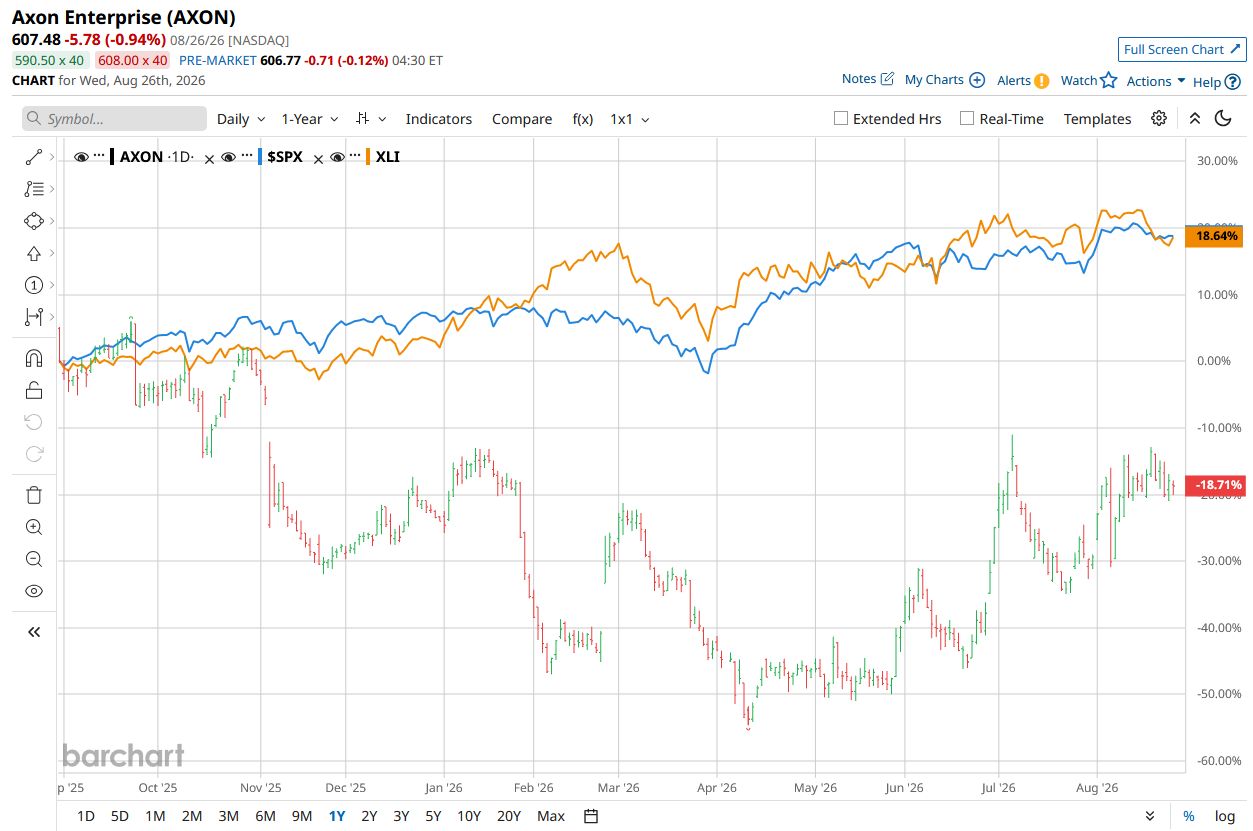1253x831 pixels.
Task: Open Full Screen Chart
Action: pyautogui.click(x=1182, y=49)
